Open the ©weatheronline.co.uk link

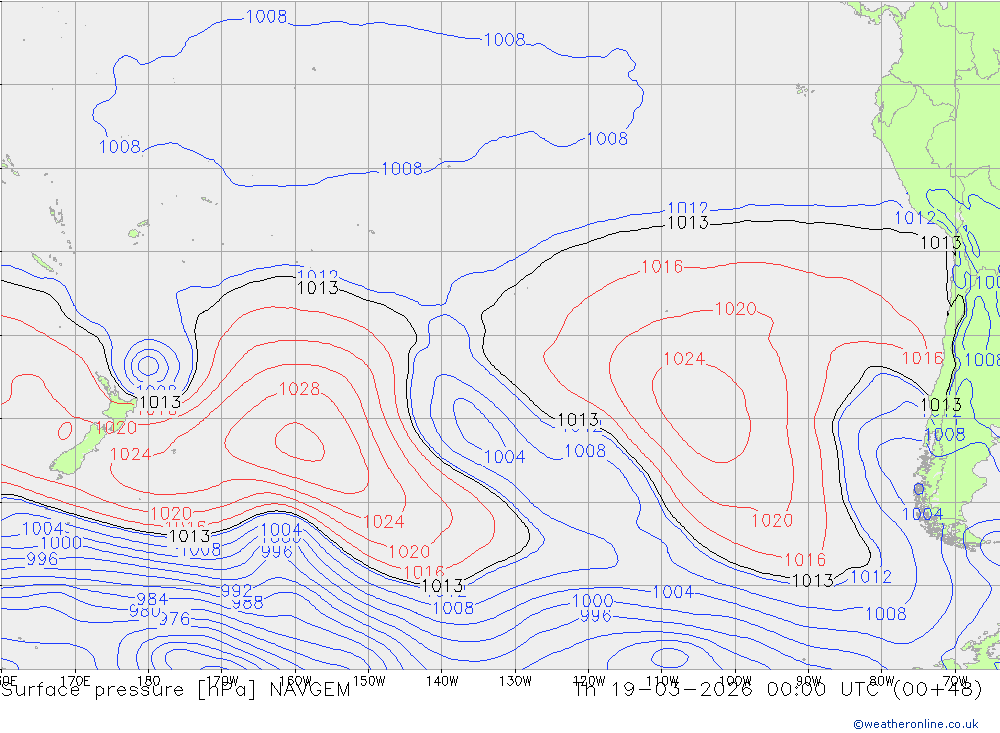(x=916, y=724)
